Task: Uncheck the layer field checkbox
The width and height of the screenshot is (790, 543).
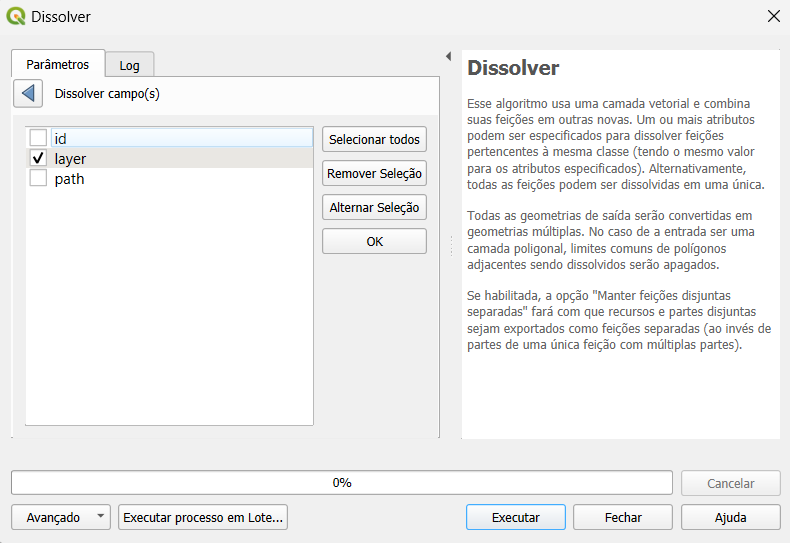Action: 38,158
